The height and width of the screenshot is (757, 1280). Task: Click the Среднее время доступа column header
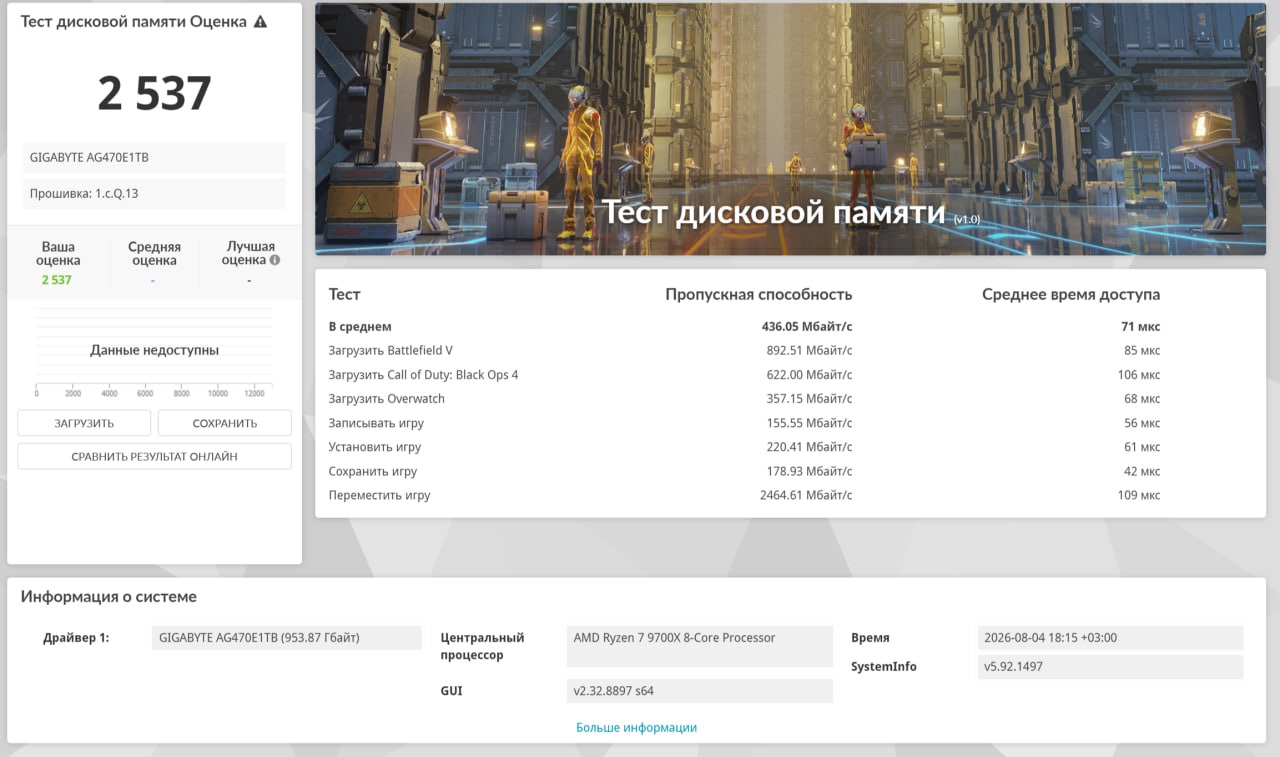click(1071, 294)
